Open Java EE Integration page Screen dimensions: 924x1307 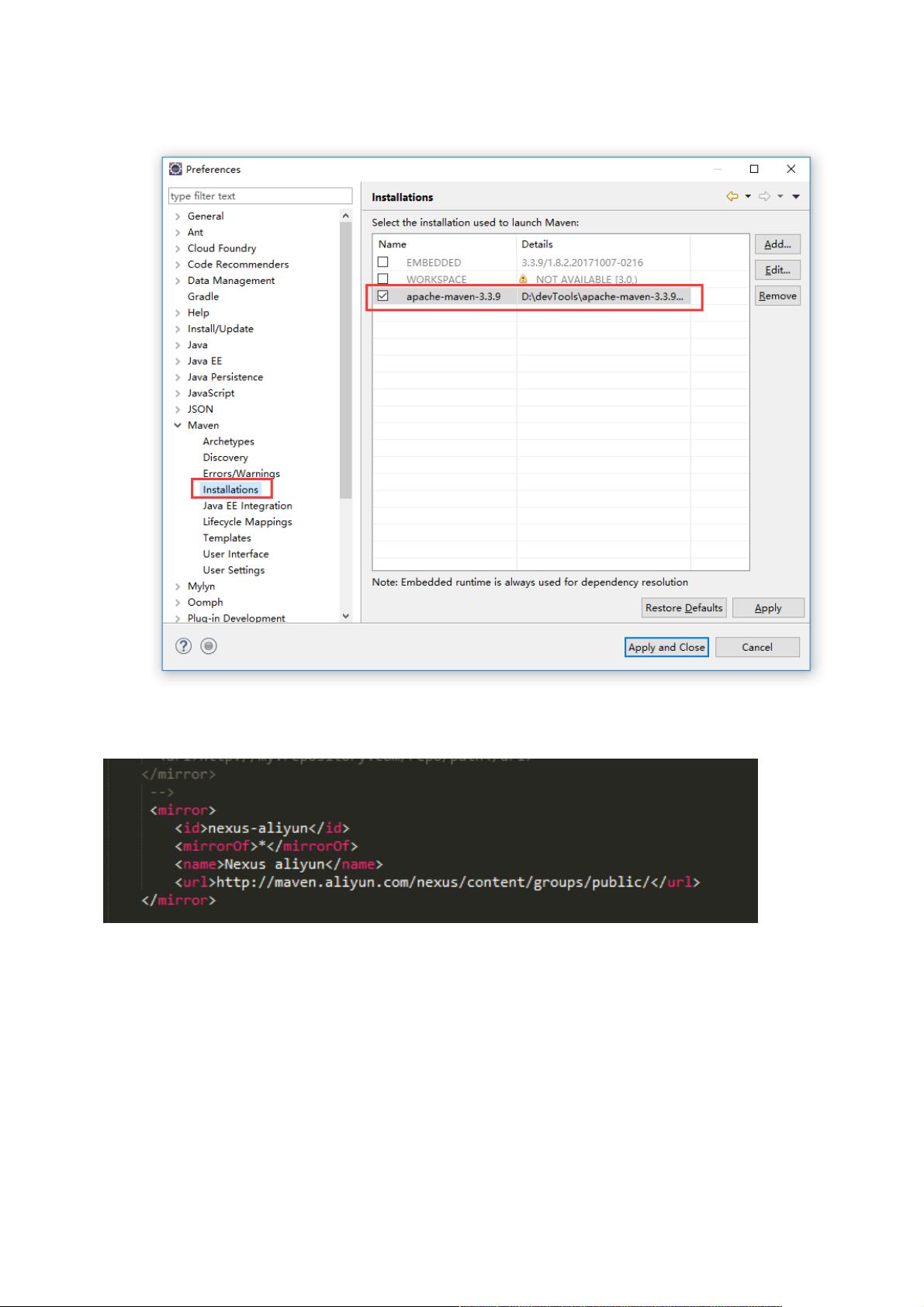(x=247, y=506)
